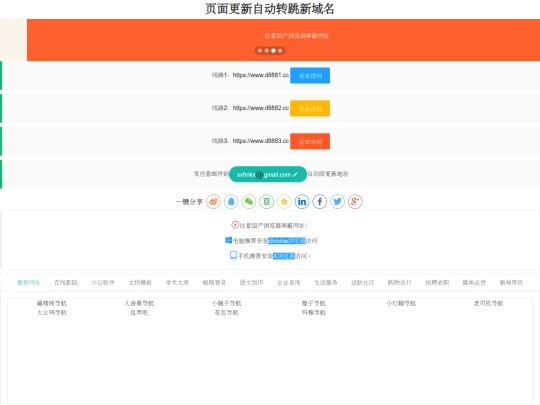The image size is (540, 405).
Task: Click the page heading 页面更新自动转跳新域名
Action: click(x=270, y=9)
